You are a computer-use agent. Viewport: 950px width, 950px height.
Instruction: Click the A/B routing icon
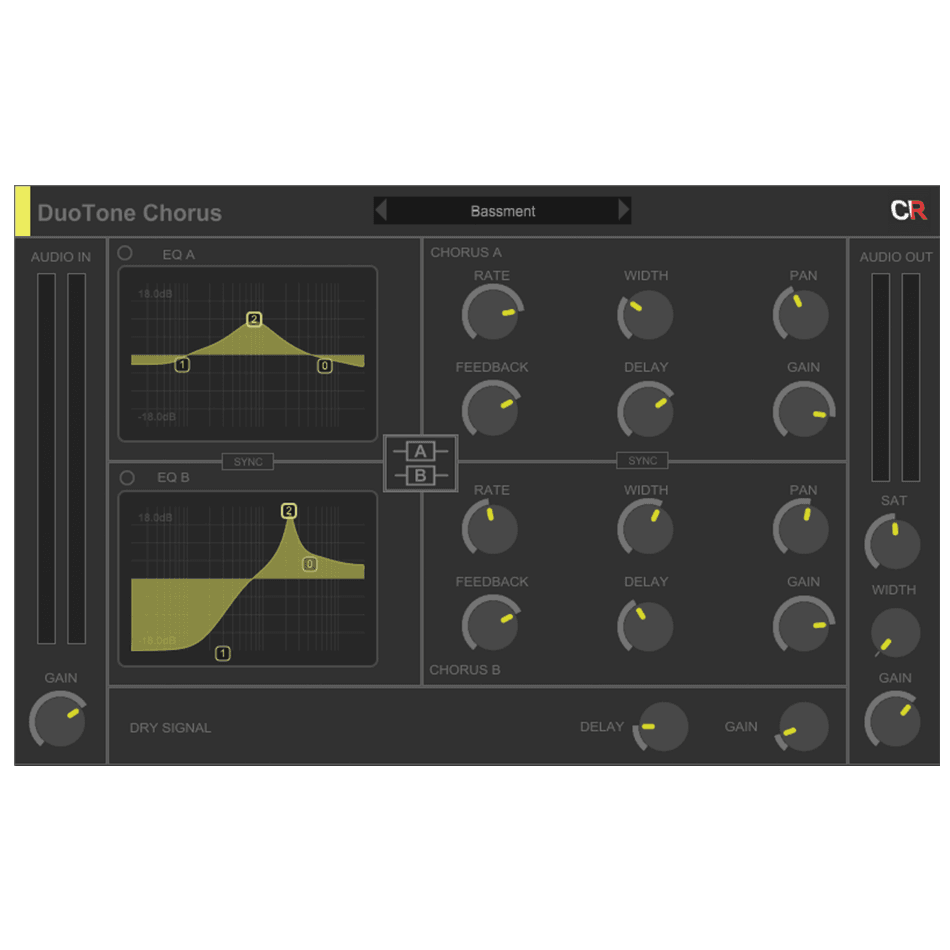click(420, 463)
